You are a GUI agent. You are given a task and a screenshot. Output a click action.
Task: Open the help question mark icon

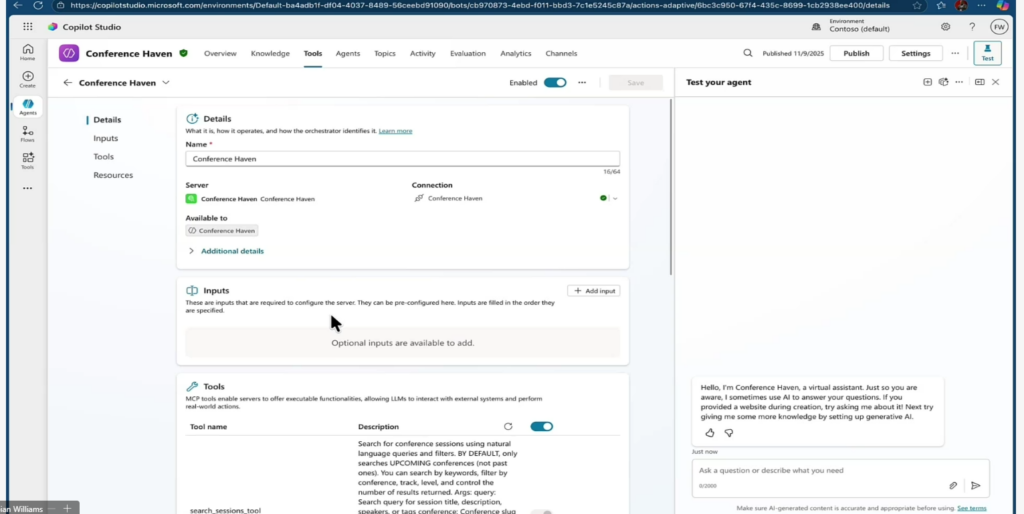[x=972, y=27]
